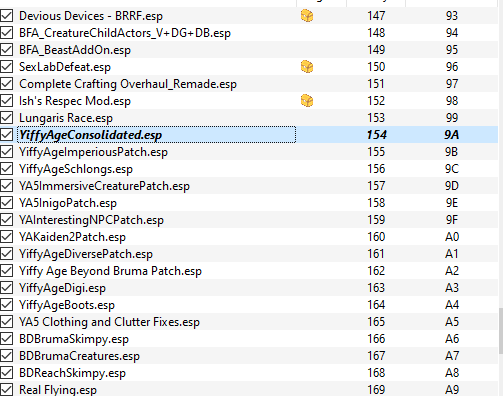
Task: Select YiffyAgeDiversePatch.esp plugin name
Action: click(86, 254)
